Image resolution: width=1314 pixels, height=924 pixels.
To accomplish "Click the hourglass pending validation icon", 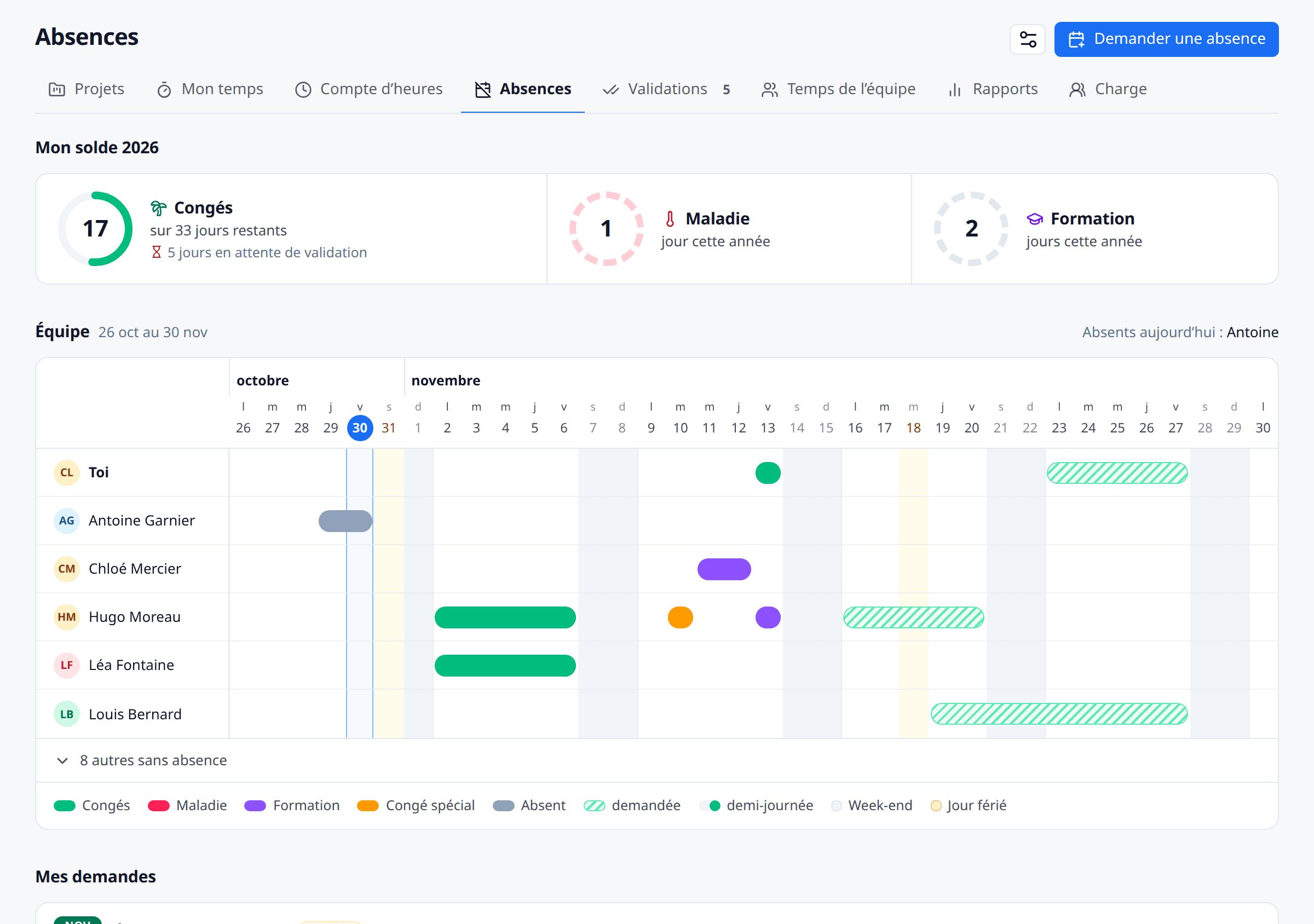I will pos(156,252).
